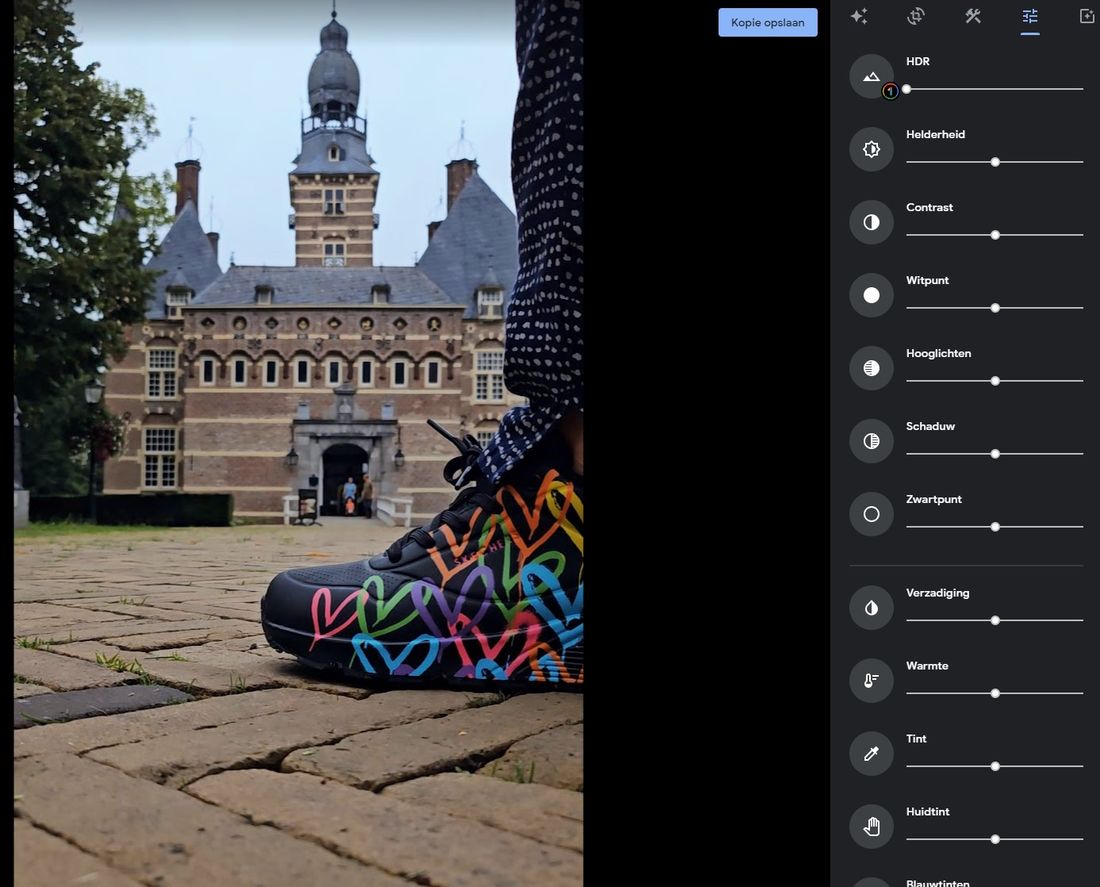1100x887 pixels.
Task: Click the "Contrast" text label
Action: click(930, 208)
